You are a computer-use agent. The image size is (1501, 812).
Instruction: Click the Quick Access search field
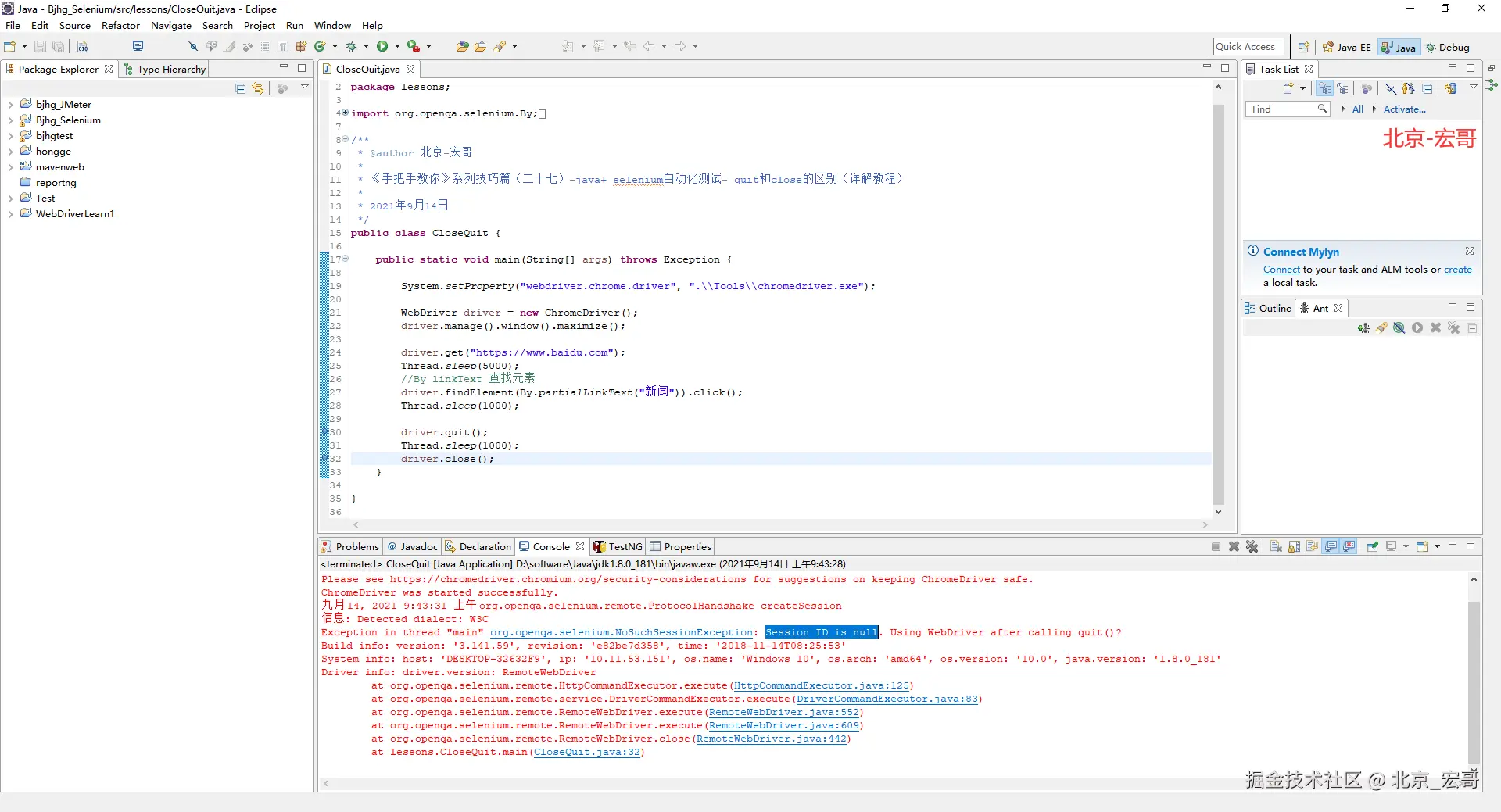(x=1248, y=47)
